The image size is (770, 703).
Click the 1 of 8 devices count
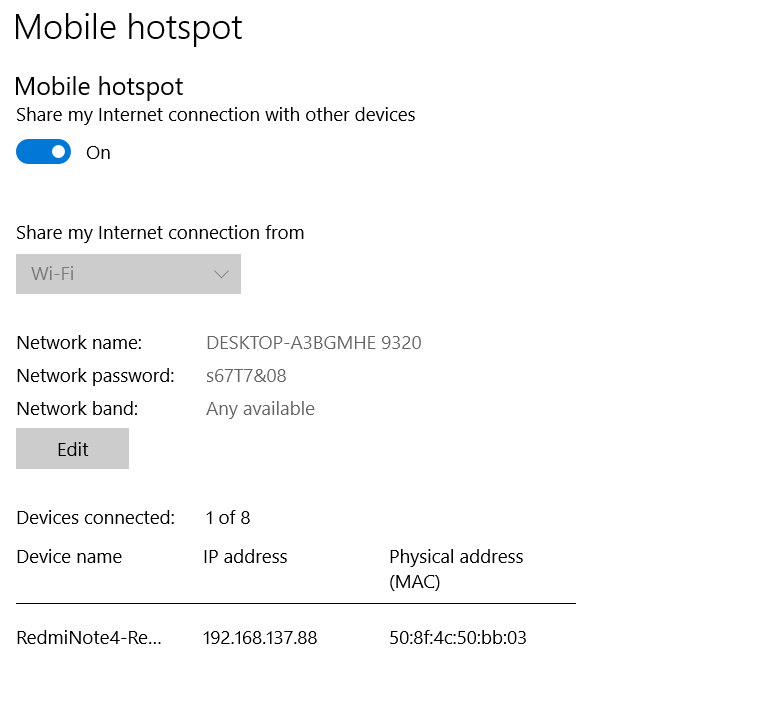coord(228,518)
